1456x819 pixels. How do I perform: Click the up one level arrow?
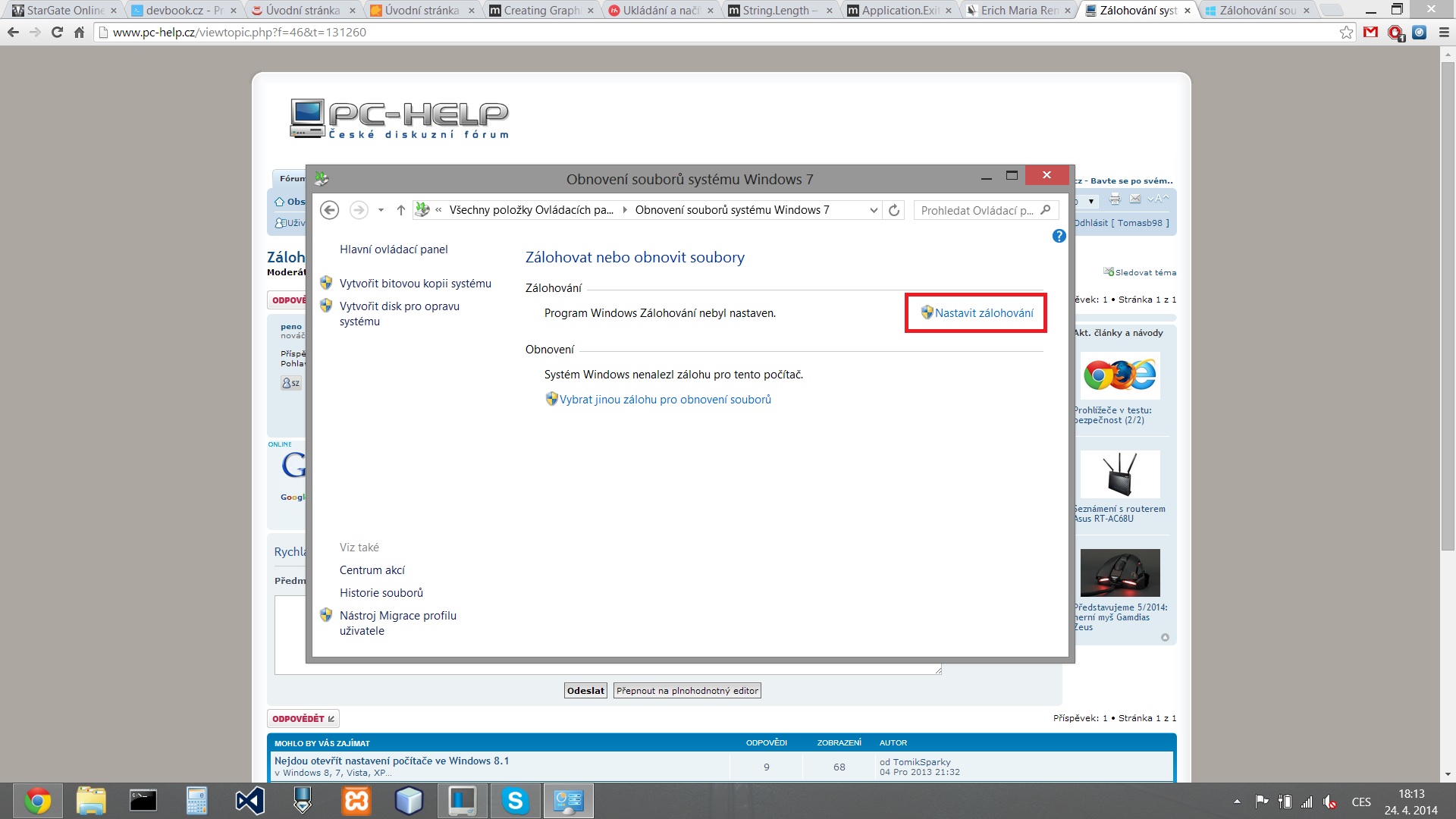click(400, 210)
